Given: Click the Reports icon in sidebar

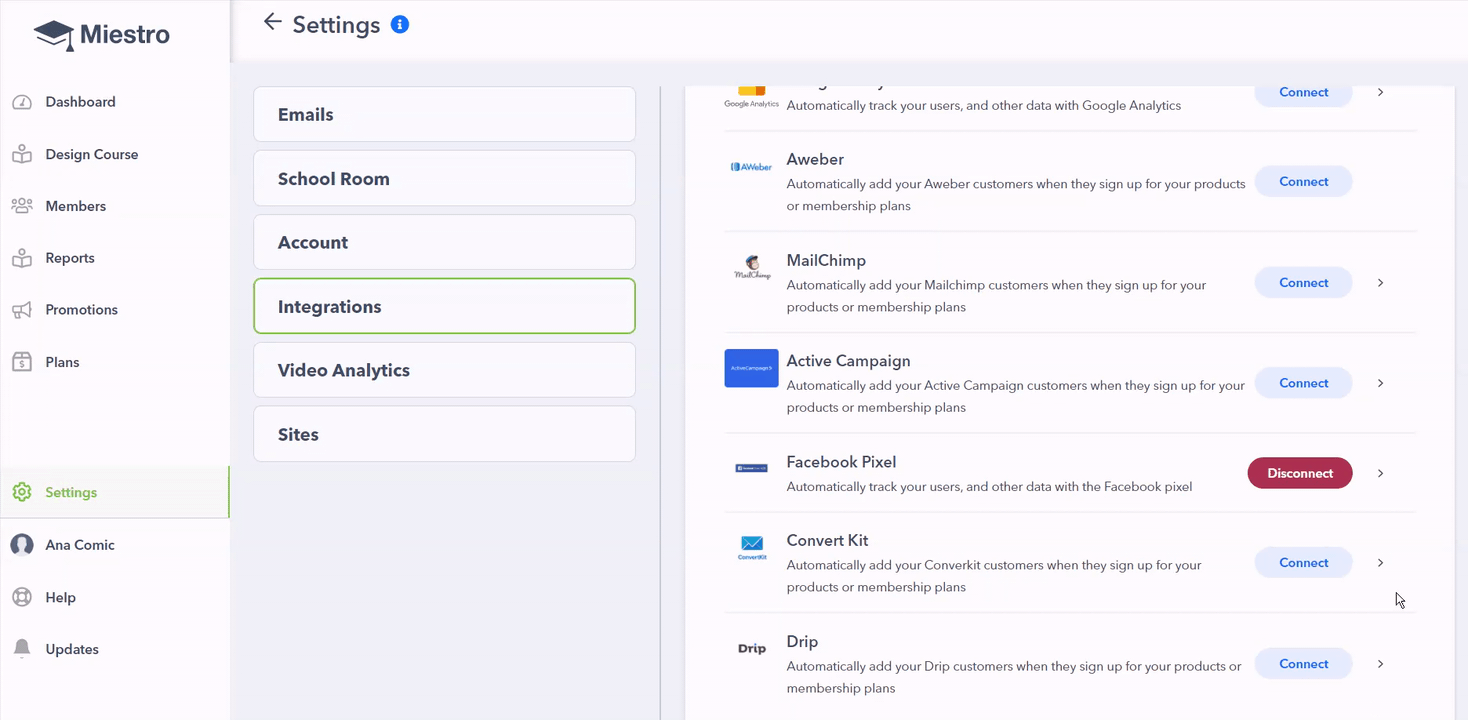Looking at the screenshot, I should 22,258.
